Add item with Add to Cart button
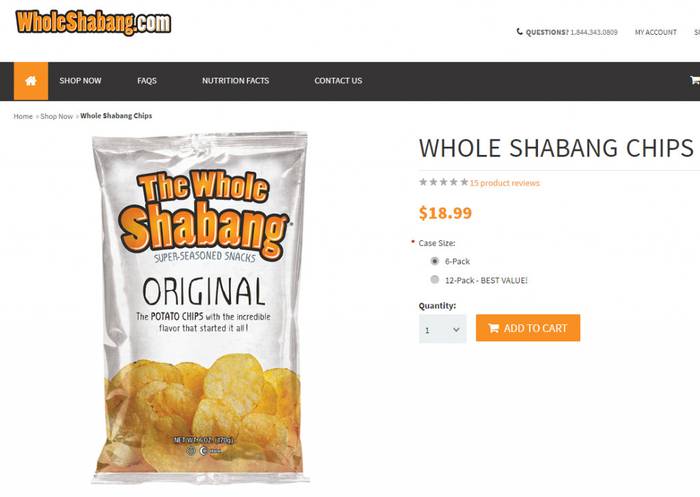The height and width of the screenshot is (497, 700). click(528, 328)
